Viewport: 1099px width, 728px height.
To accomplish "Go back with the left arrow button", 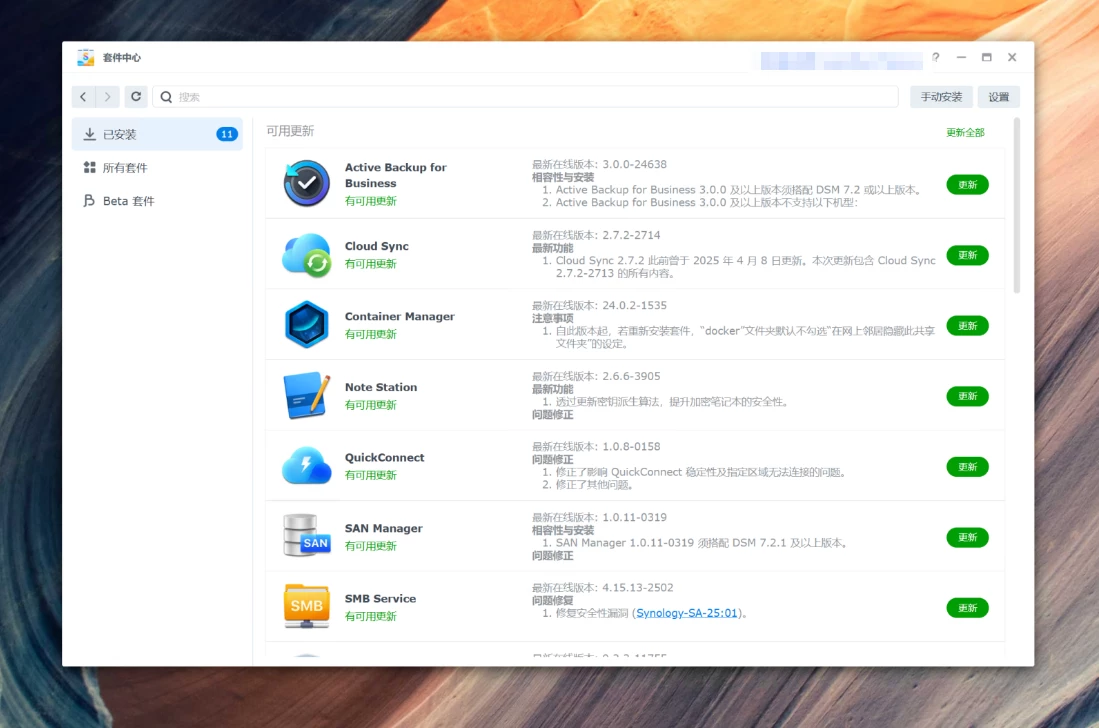I will (x=83, y=97).
